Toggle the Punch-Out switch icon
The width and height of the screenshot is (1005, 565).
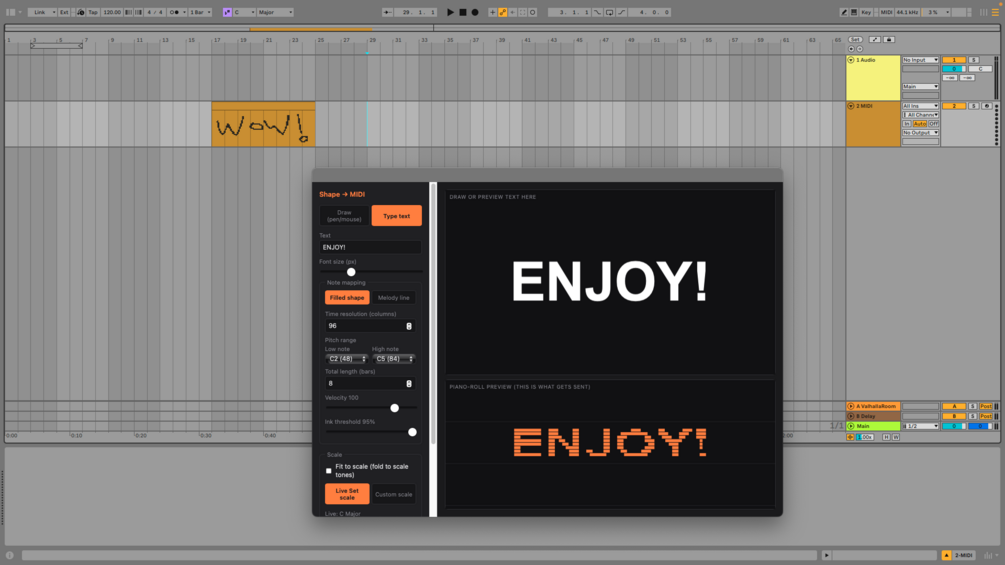coord(622,12)
